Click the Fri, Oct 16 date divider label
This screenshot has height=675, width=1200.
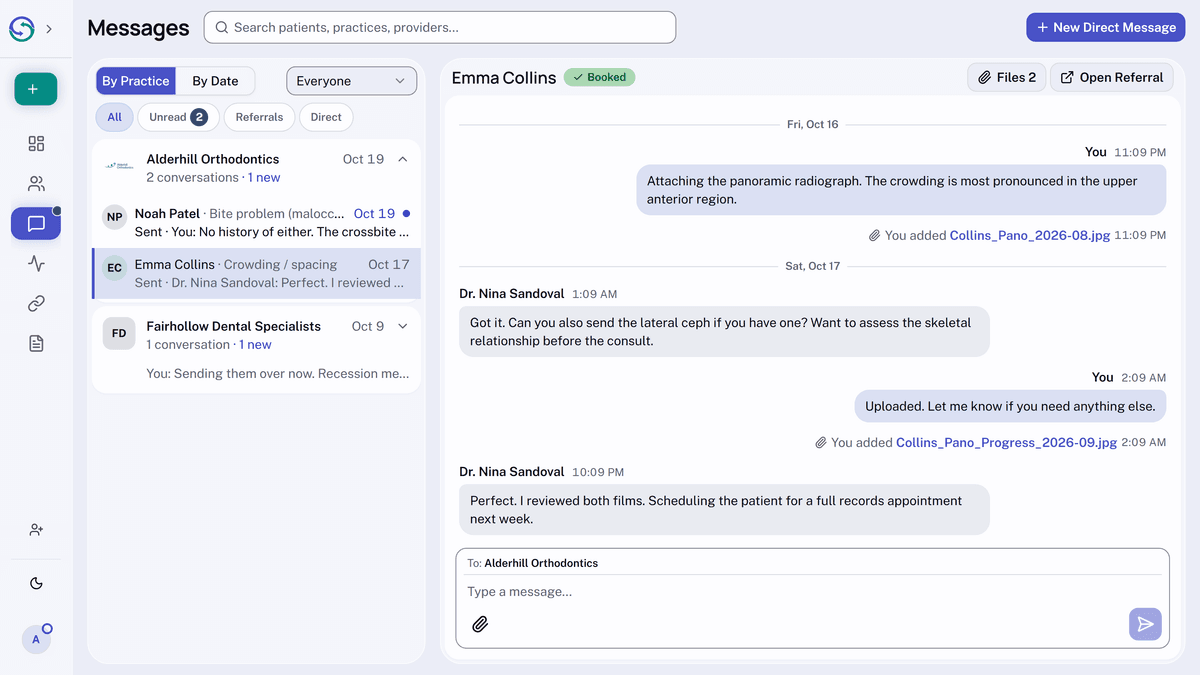click(812, 124)
